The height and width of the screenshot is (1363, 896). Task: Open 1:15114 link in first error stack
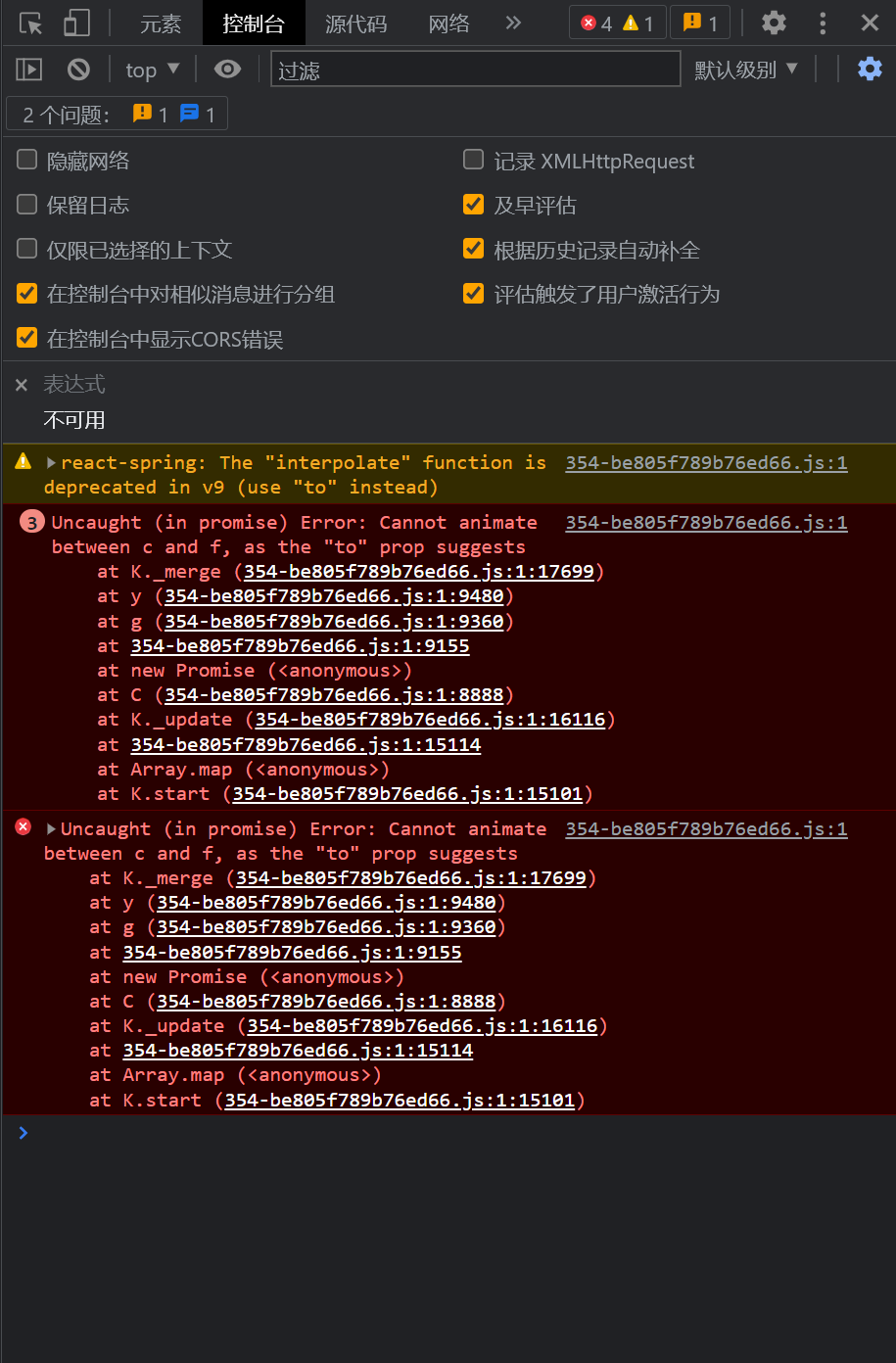[306, 744]
